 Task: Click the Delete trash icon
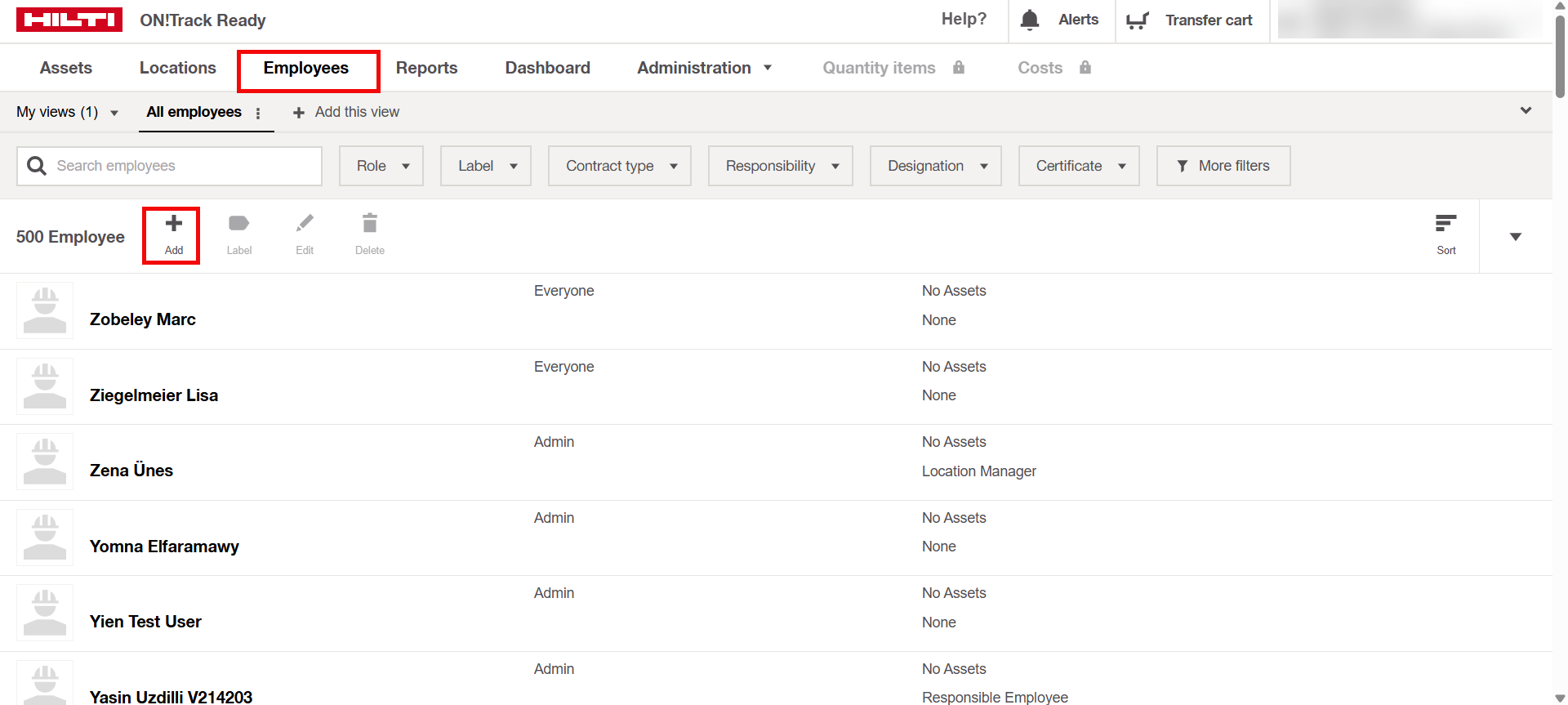tap(370, 224)
